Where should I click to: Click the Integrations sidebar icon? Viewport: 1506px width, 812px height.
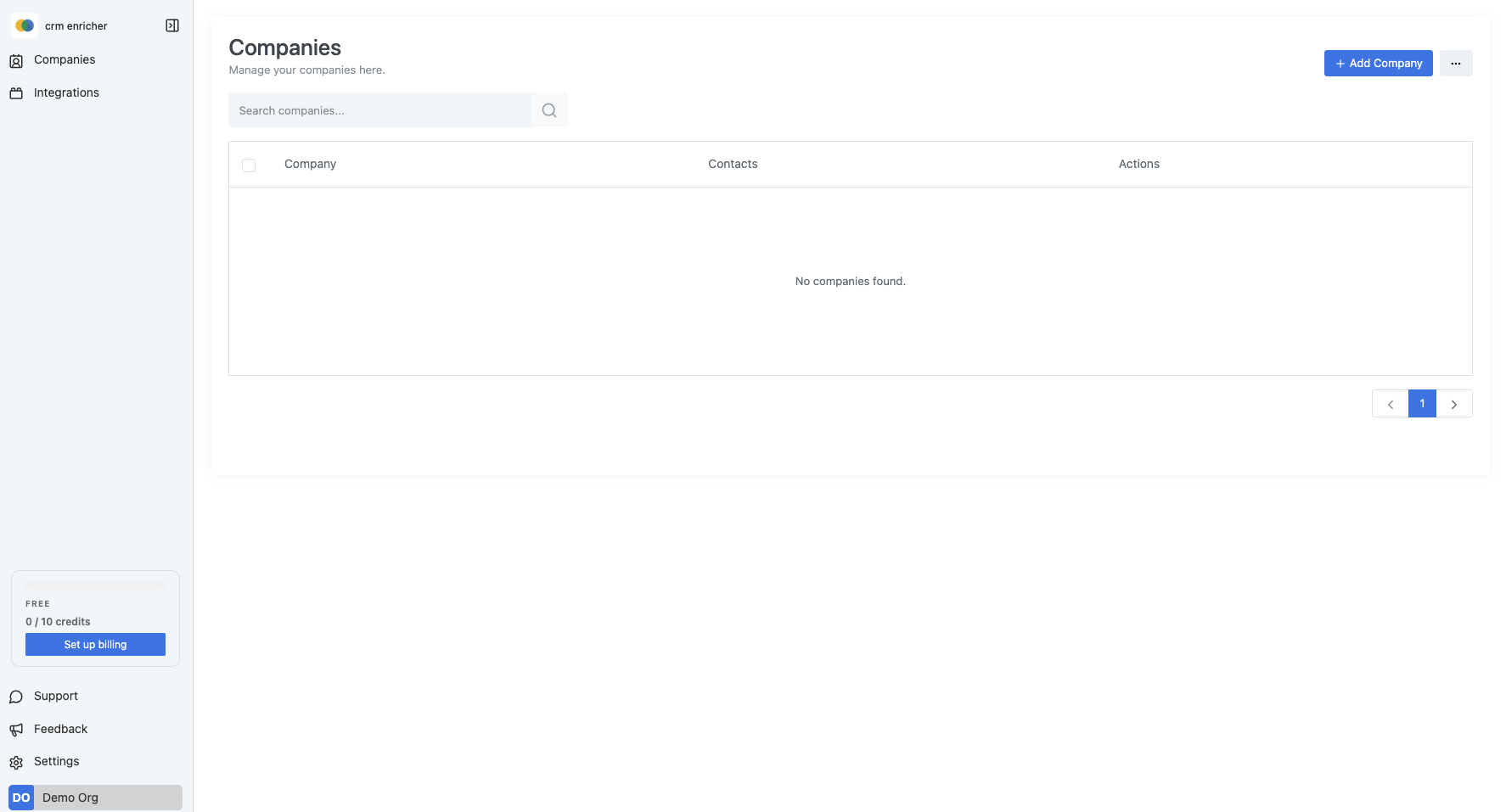[16, 93]
